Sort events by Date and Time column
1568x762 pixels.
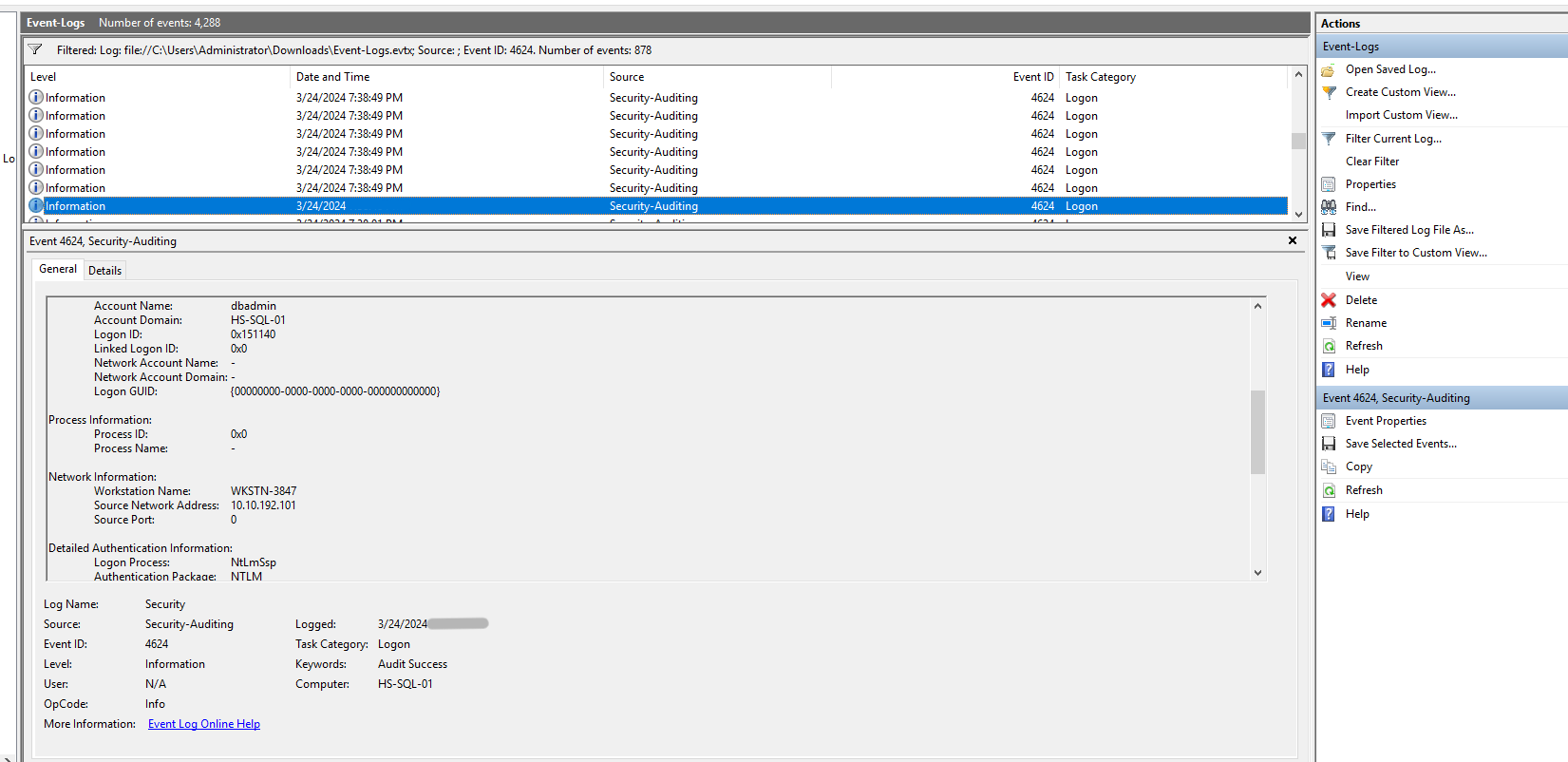446,77
